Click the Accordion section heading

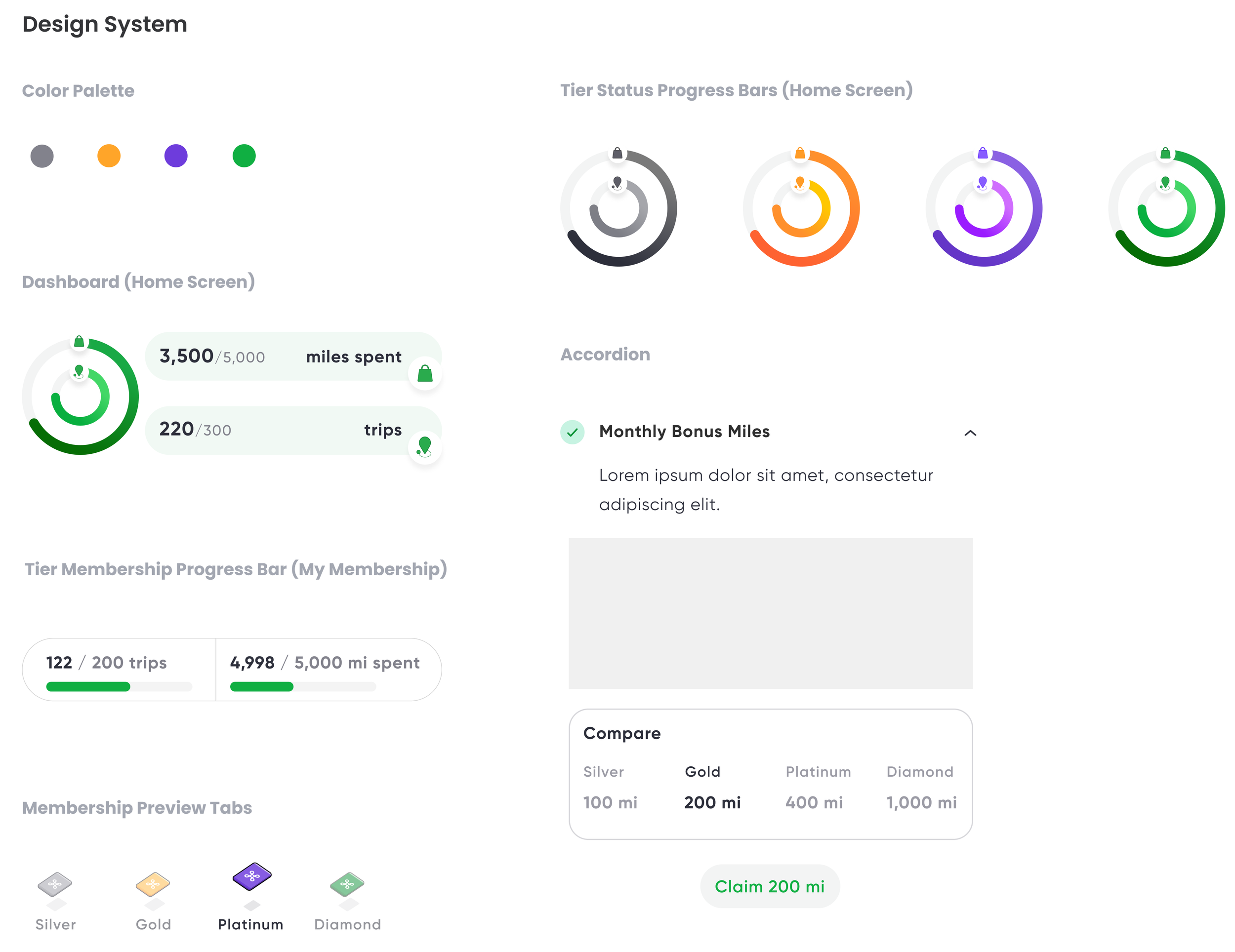coord(605,355)
